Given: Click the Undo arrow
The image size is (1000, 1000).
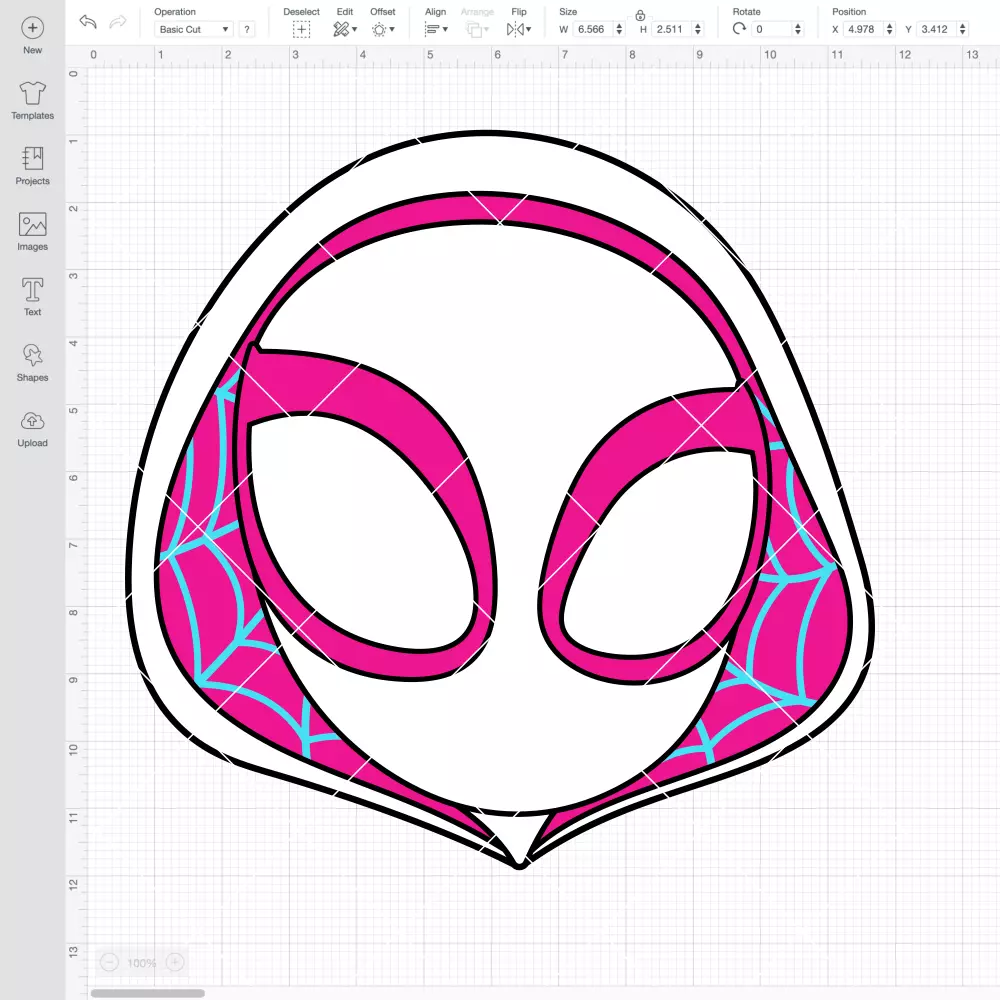Looking at the screenshot, I should pos(88,22).
